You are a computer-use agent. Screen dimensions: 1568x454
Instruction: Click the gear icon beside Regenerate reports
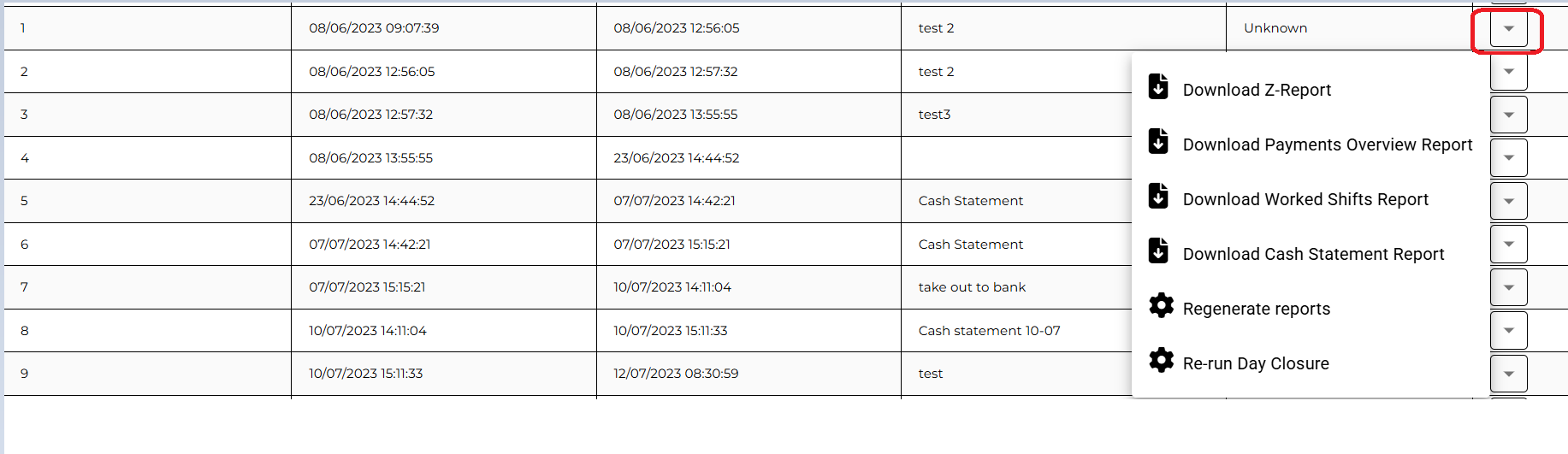[x=1161, y=306]
